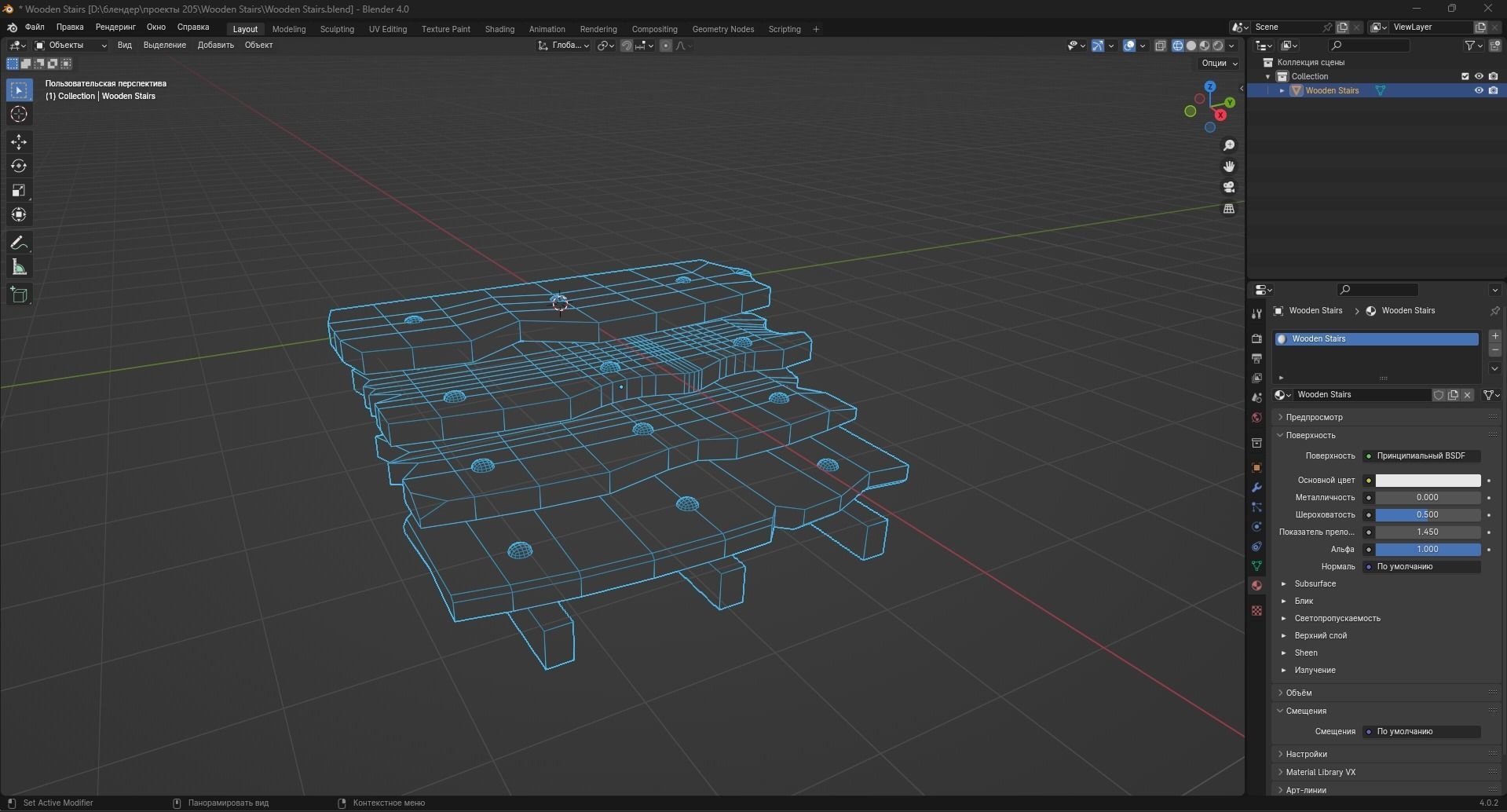The image size is (1507, 812).
Task: Switch to wireframe viewport shading
Action: point(1178,46)
